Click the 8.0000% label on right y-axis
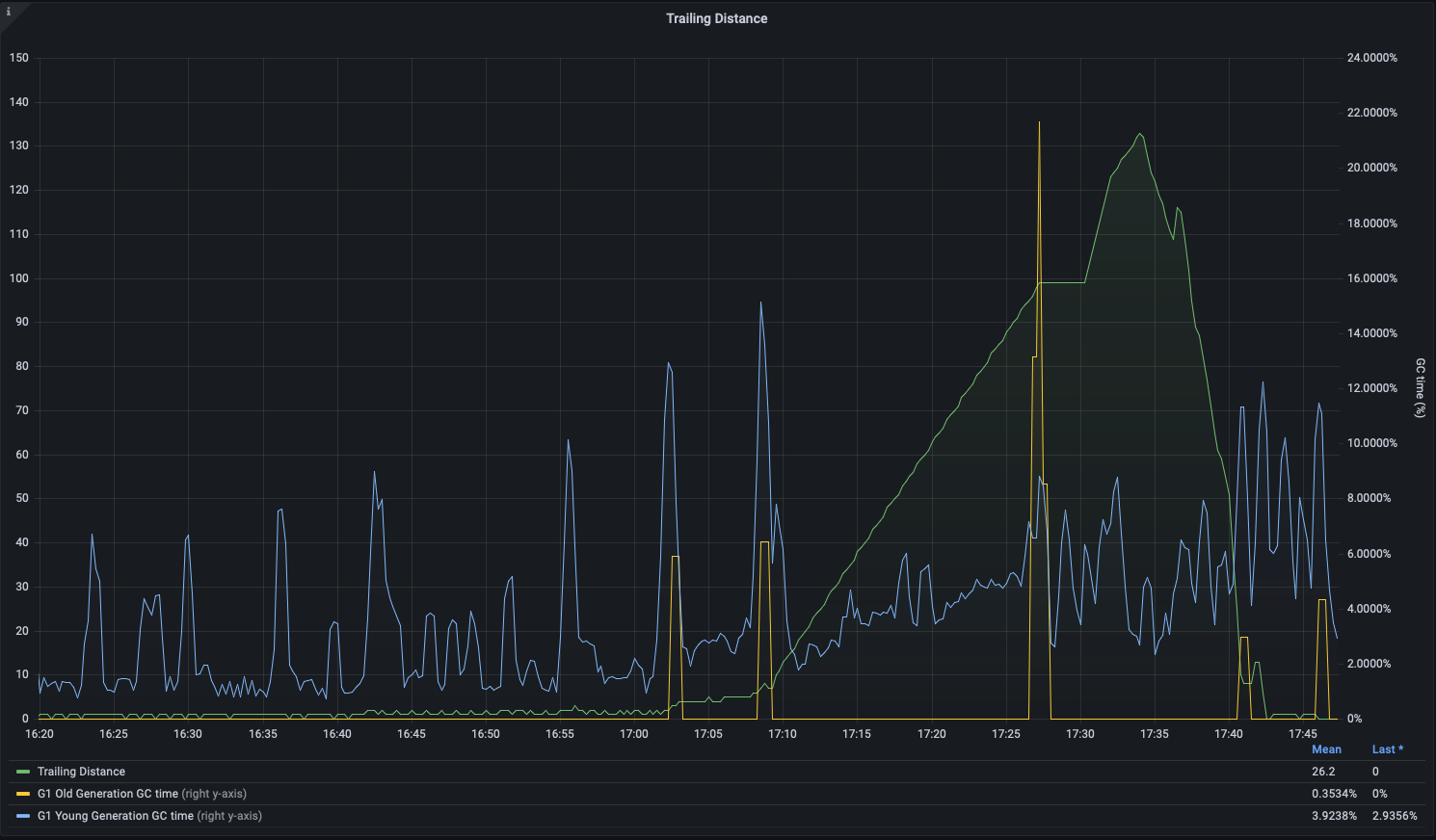This screenshot has height=840, width=1436. (1370, 498)
